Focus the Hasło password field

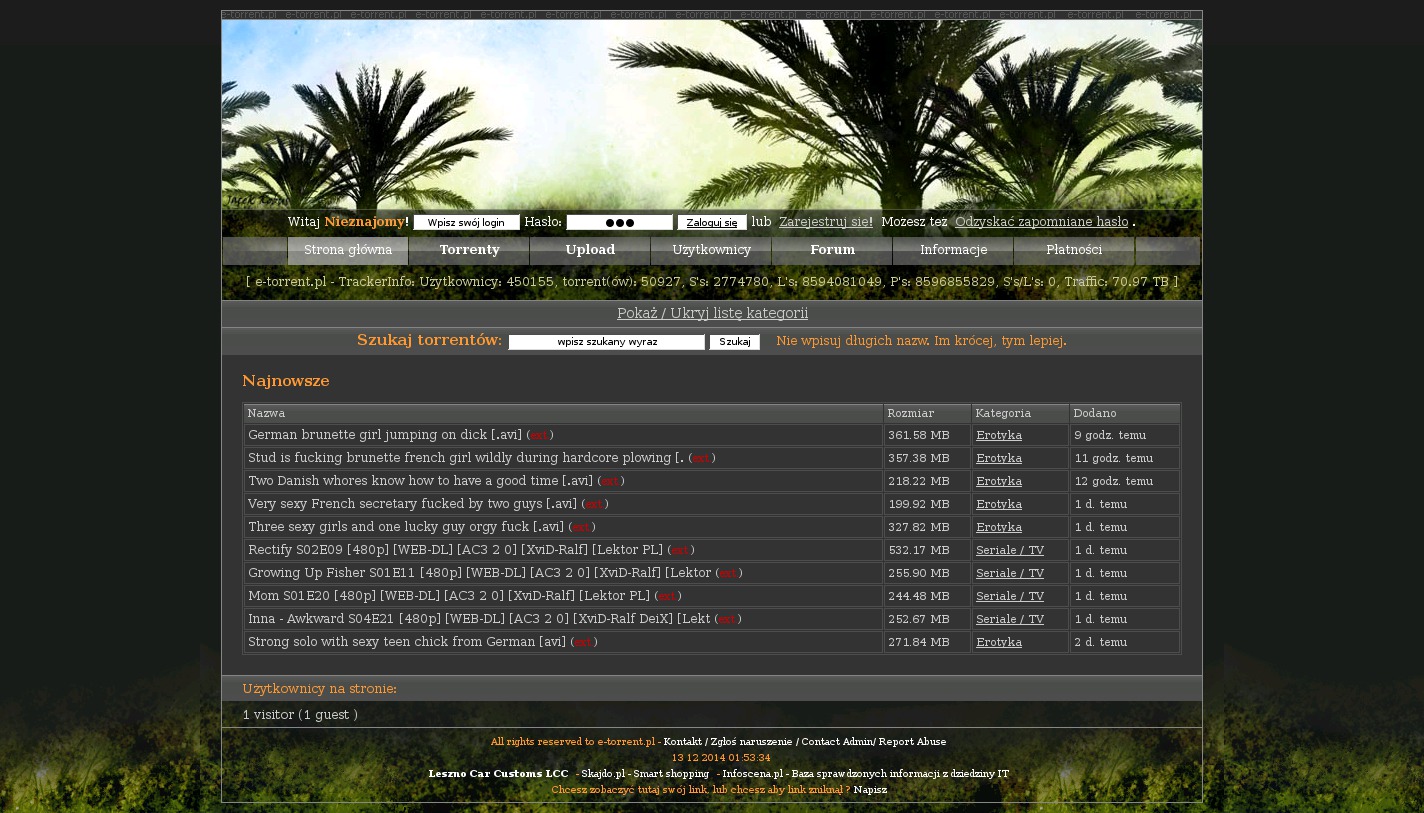tap(619, 223)
